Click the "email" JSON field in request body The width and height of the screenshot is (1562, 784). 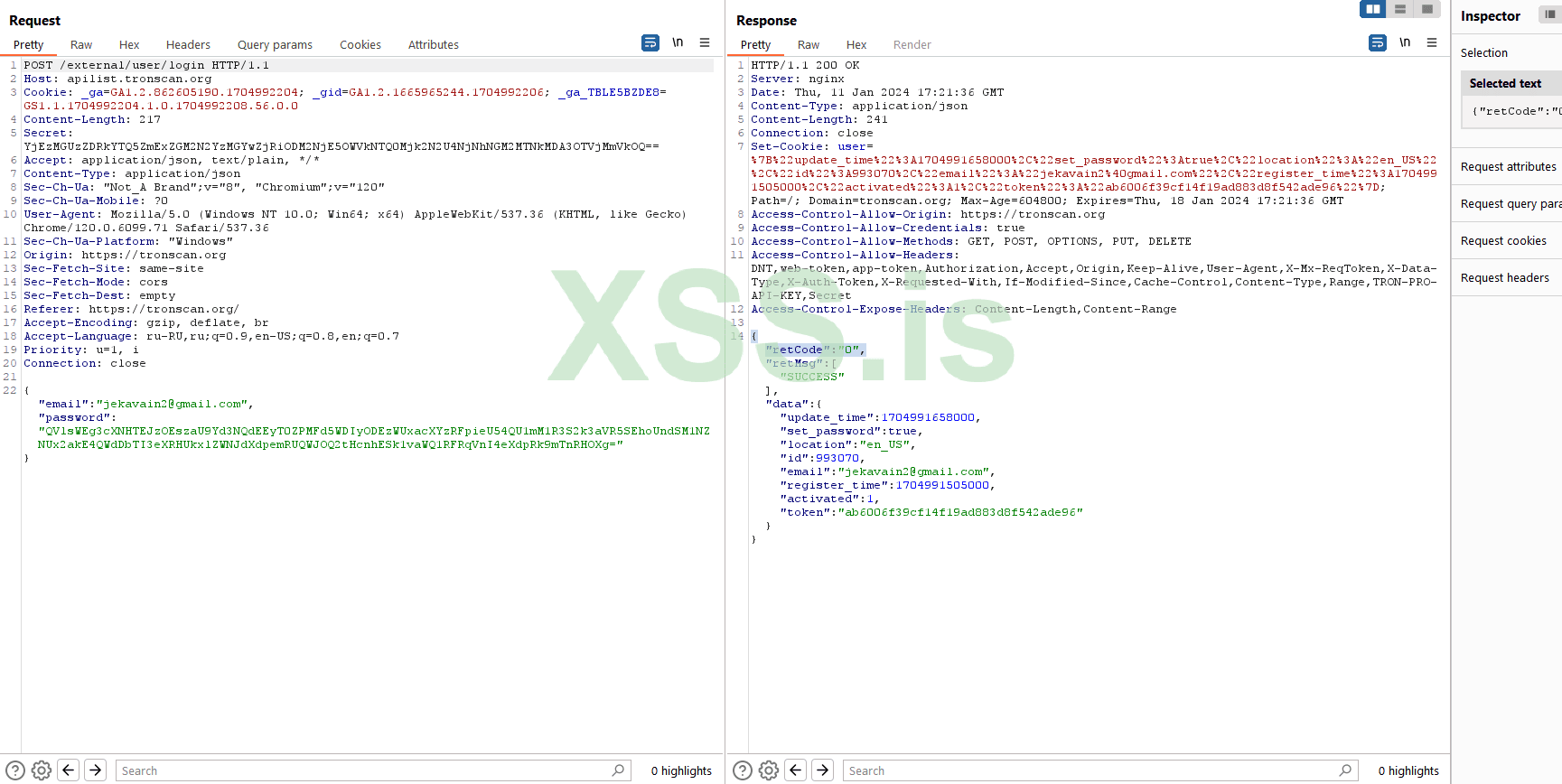coord(145,404)
